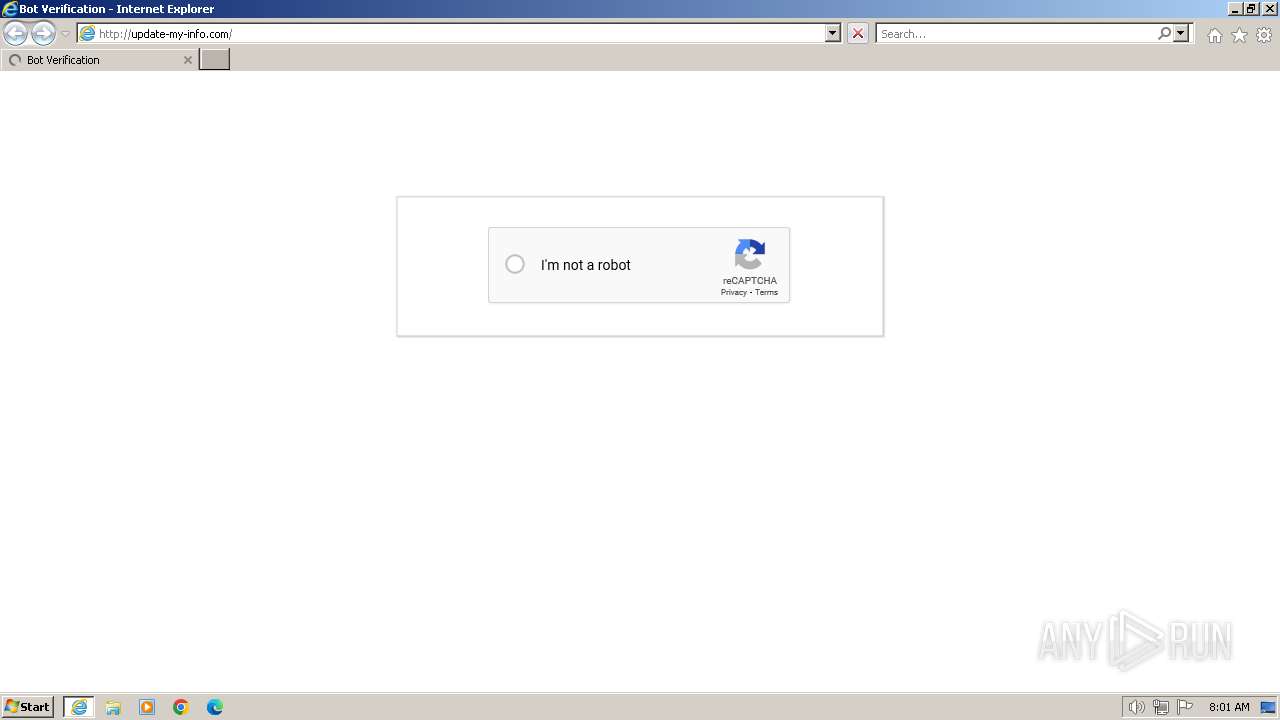Go back with the browser Back button

[x=15, y=34]
